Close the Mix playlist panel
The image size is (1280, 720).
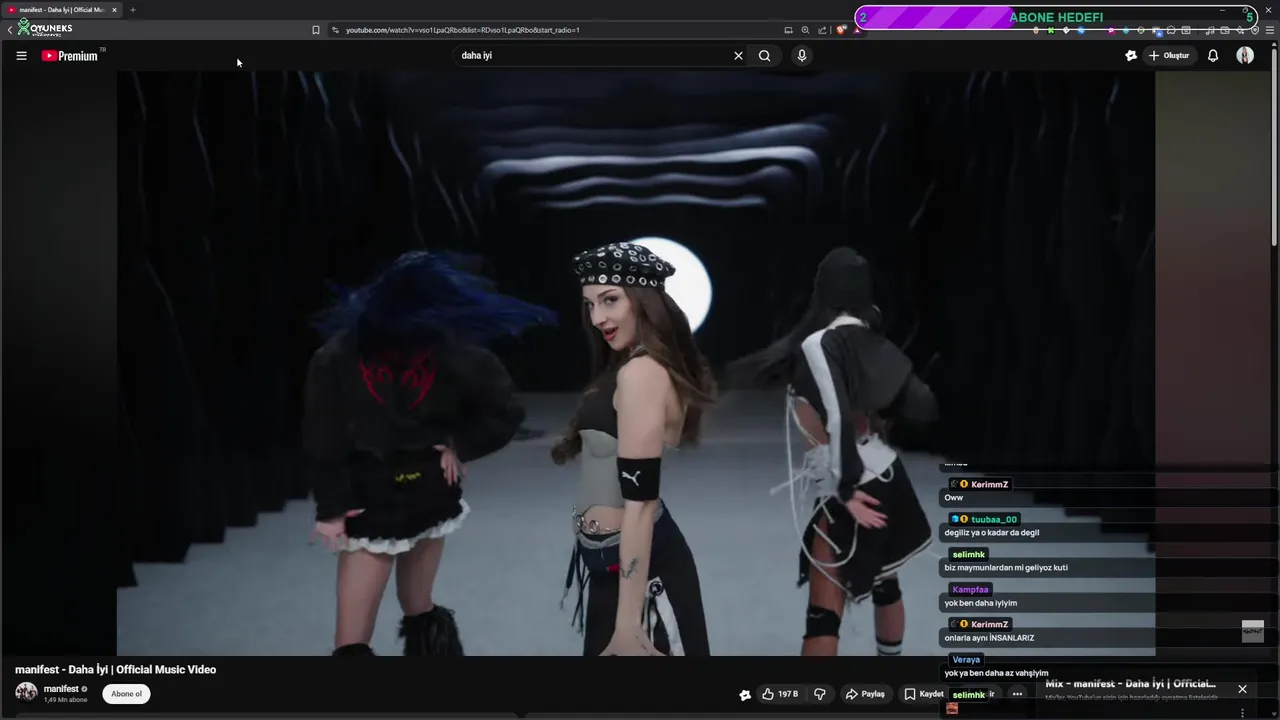(x=1242, y=689)
